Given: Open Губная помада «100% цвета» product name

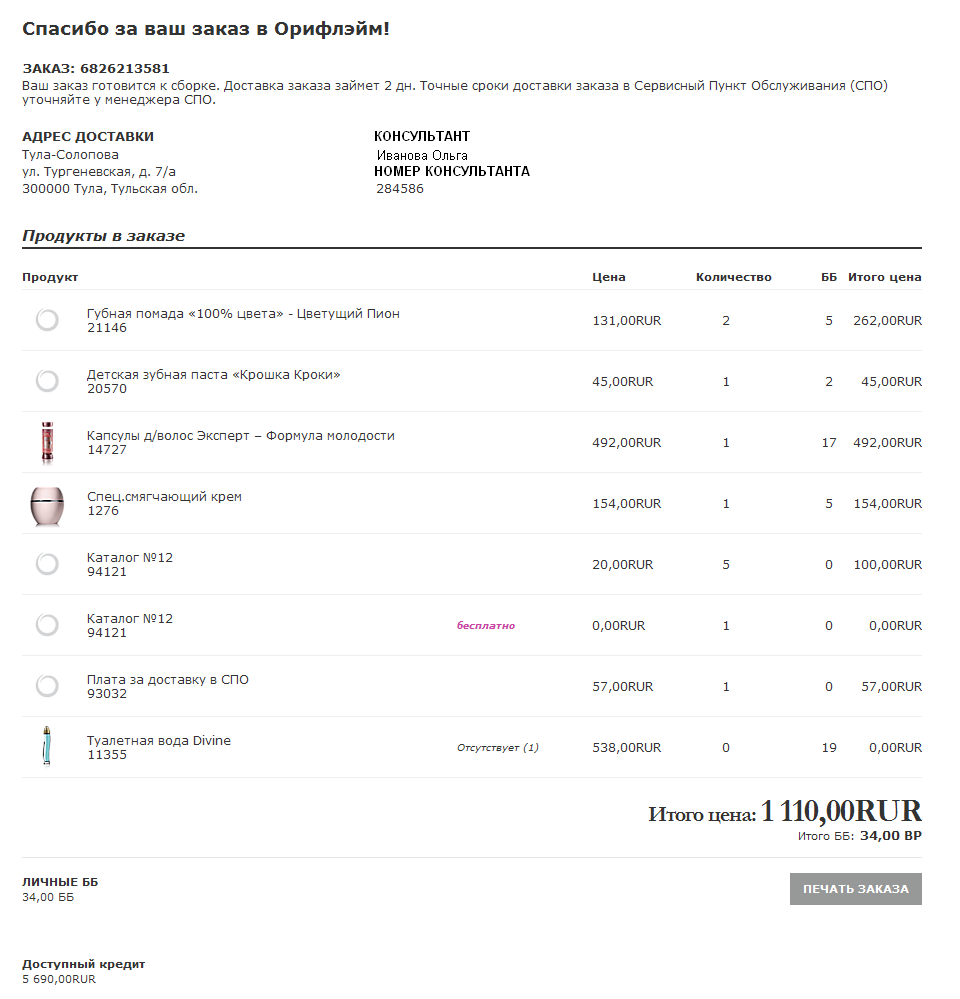Looking at the screenshot, I should (243, 313).
